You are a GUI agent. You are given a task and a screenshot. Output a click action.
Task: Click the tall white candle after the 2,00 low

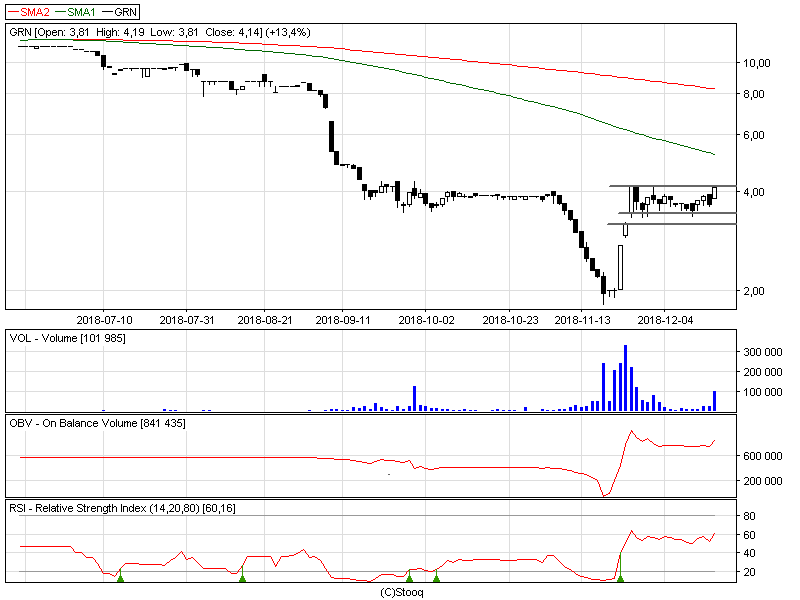click(620, 267)
